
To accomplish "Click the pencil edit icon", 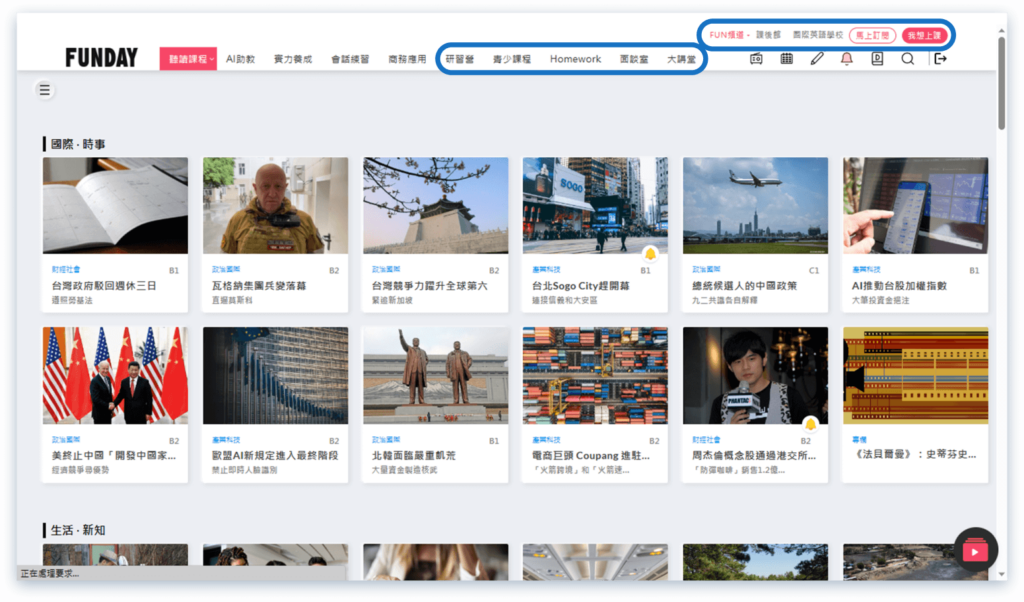I will (x=817, y=59).
